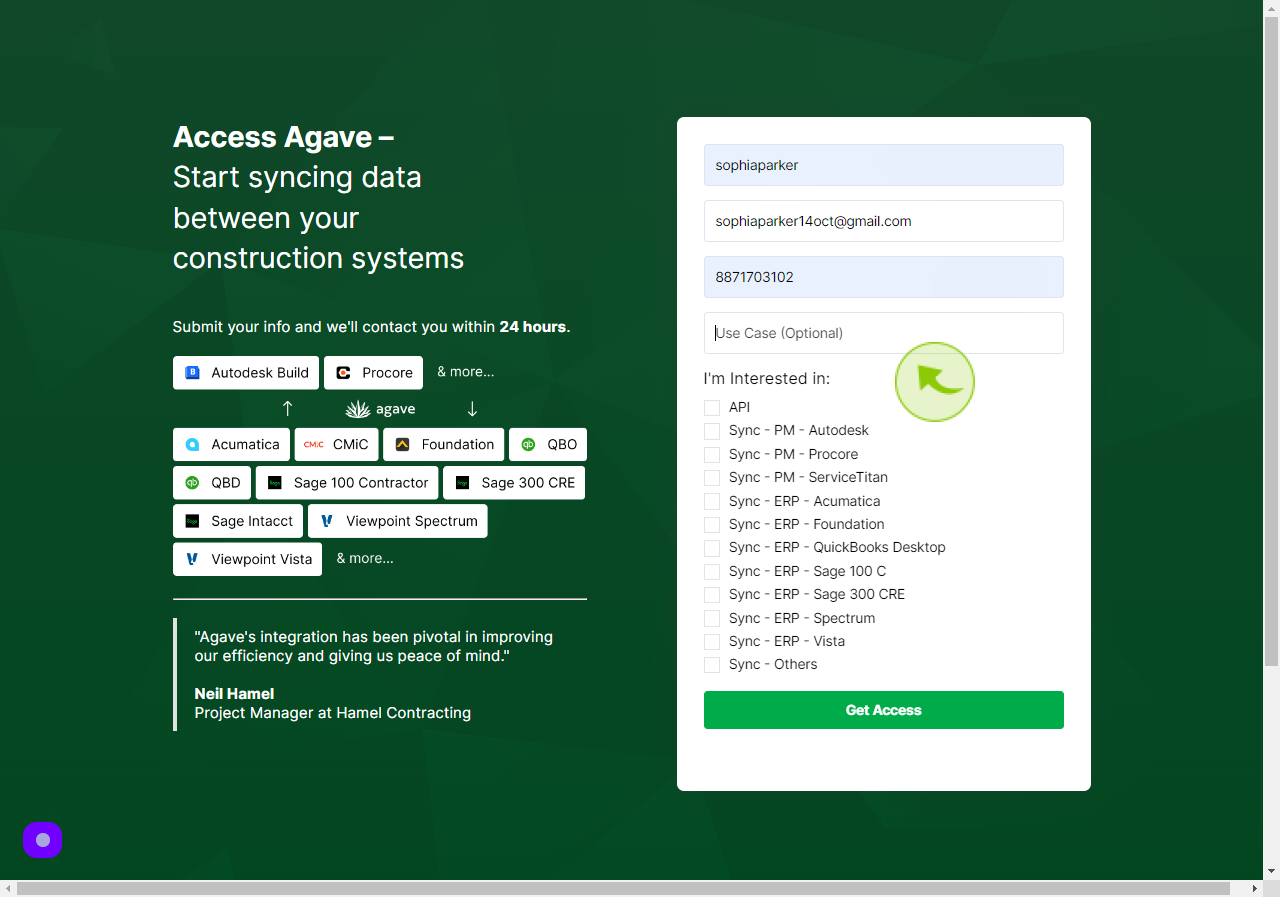1280x897 pixels.
Task: Click the Viewpoint Vista badge
Action: 247,559
